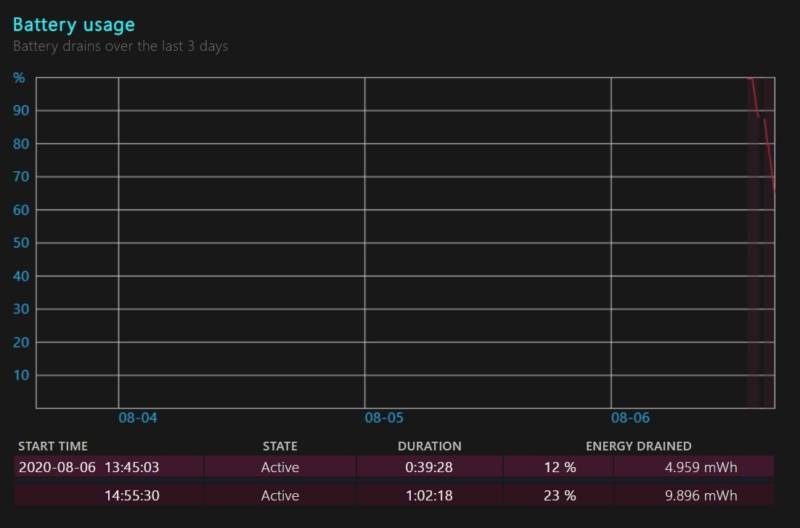
Task: Select the ENERGY DRAINED column header
Action: [638, 446]
